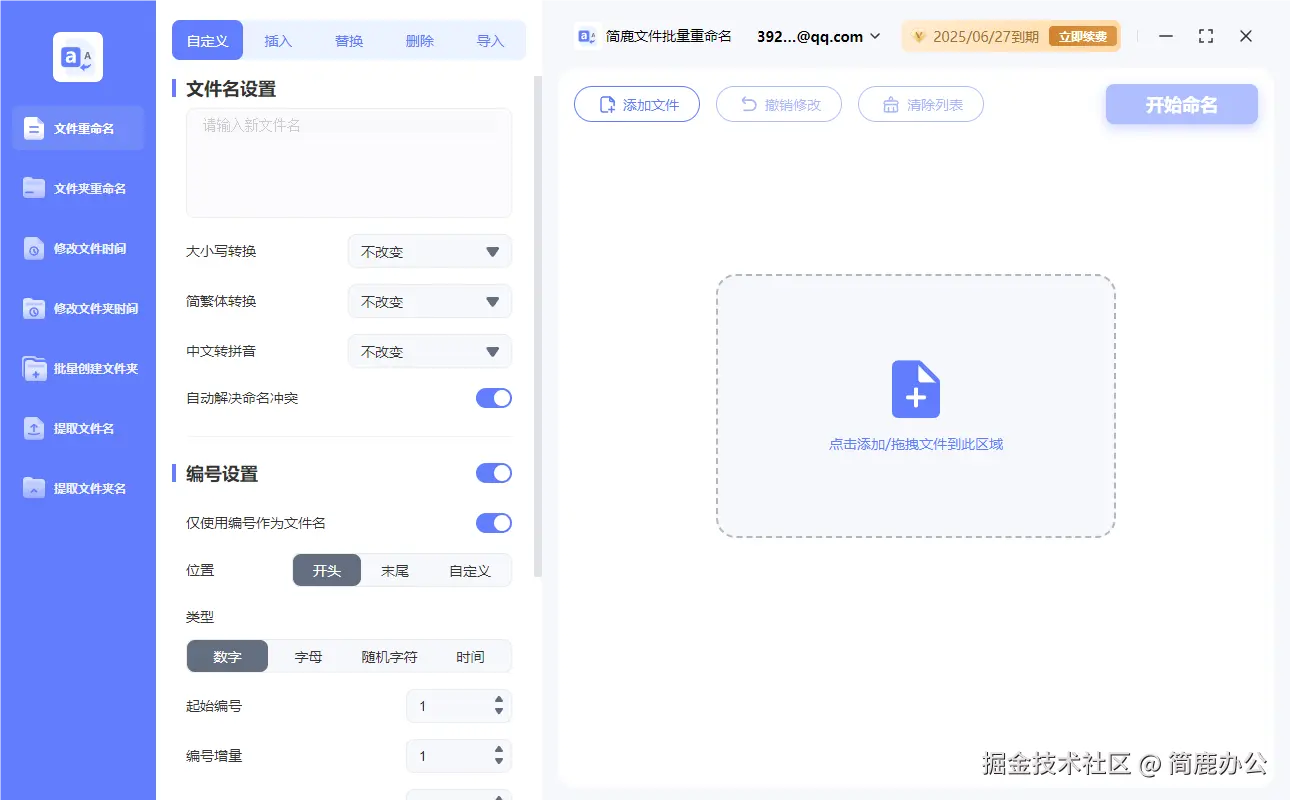
Task: Open the 导入 tab
Action: (x=491, y=40)
